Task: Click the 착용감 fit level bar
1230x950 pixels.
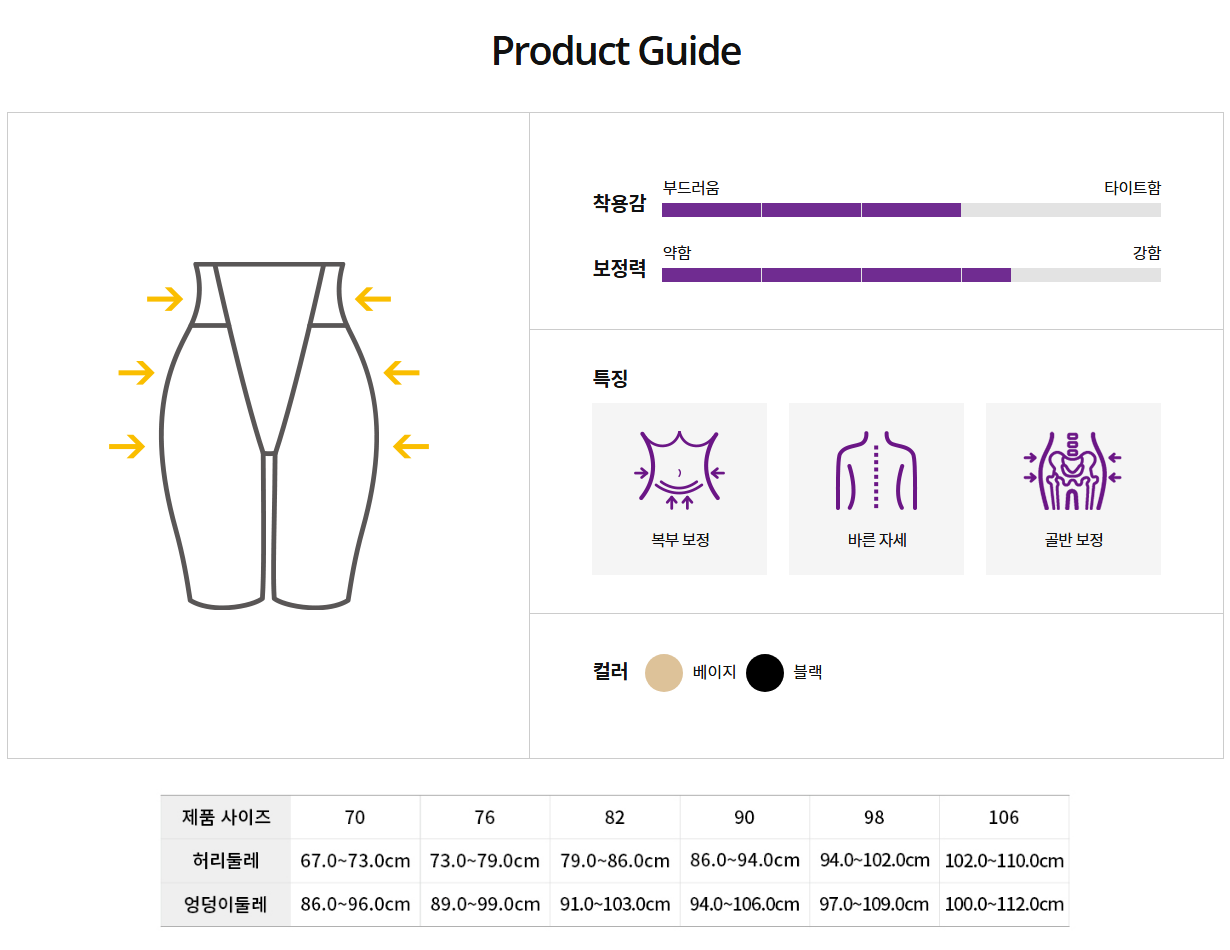Action: pyautogui.click(x=911, y=210)
